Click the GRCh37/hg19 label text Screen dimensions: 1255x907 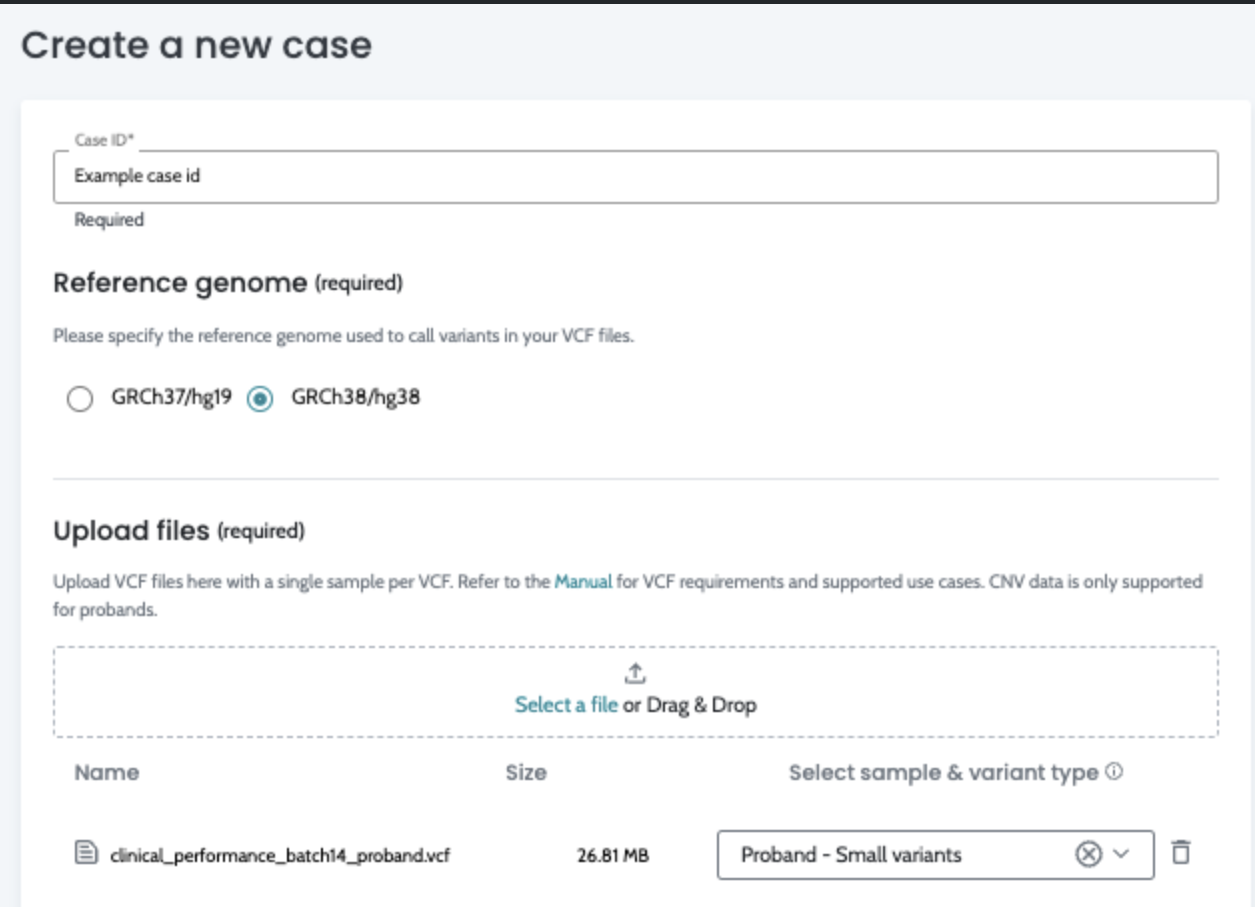point(171,398)
